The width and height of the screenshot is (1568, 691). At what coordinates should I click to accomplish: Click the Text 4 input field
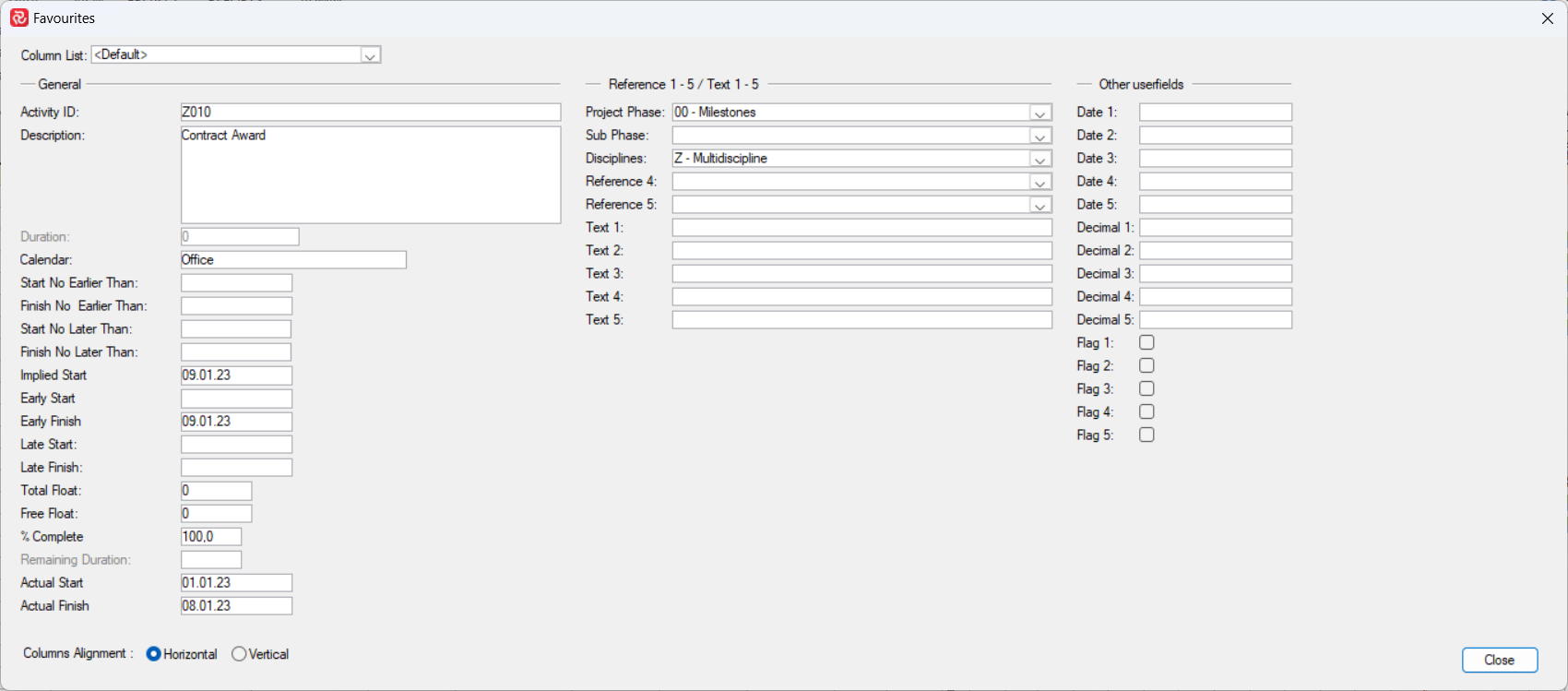click(x=862, y=297)
